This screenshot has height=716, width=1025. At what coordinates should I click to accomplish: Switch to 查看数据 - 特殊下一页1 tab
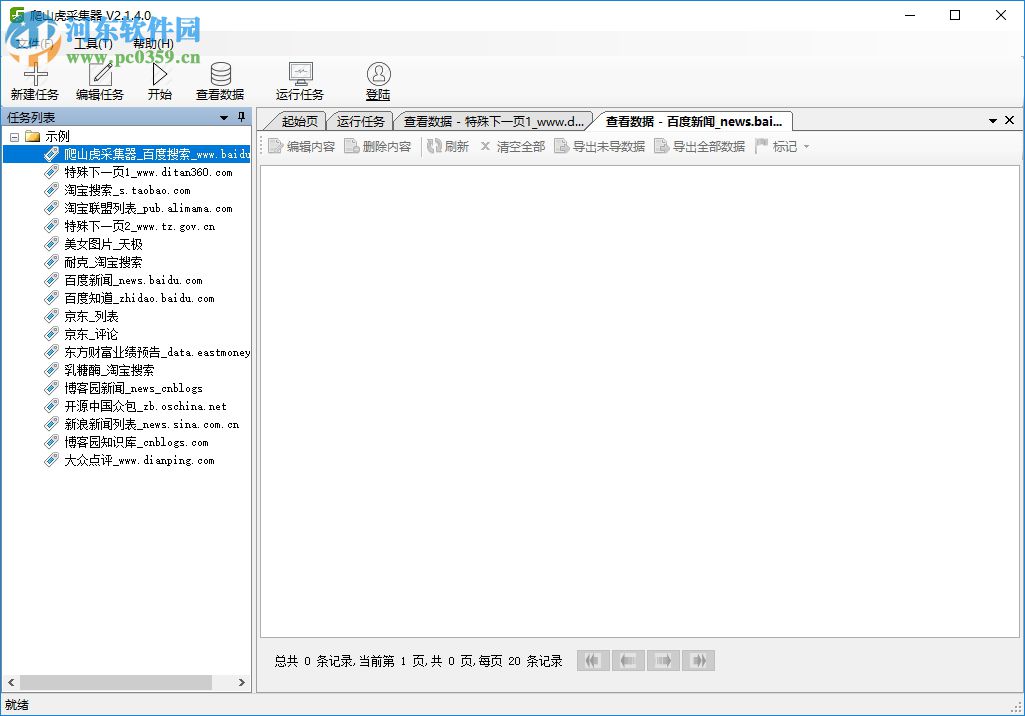click(x=494, y=122)
